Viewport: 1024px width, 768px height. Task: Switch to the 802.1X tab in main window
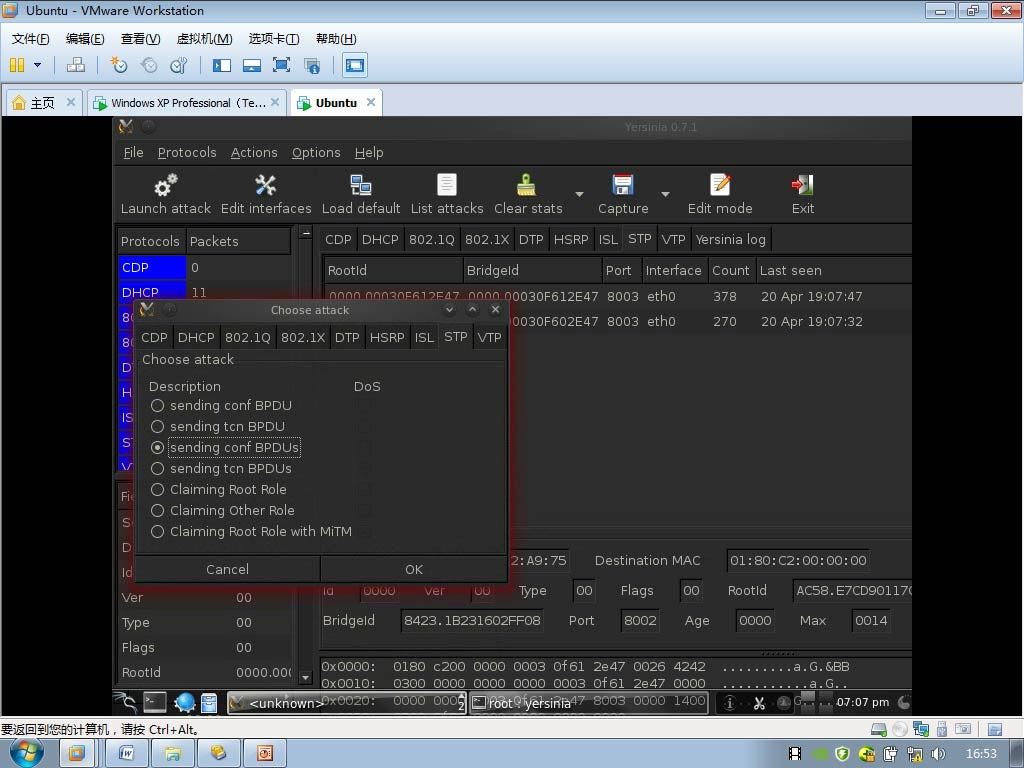(x=487, y=240)
